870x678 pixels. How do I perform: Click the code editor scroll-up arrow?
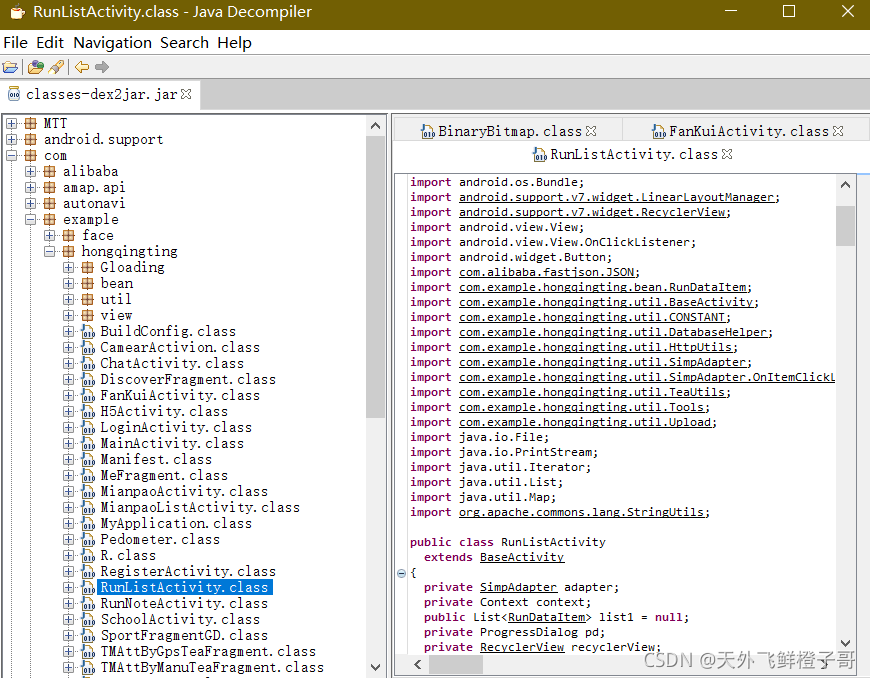coord(845,185)
